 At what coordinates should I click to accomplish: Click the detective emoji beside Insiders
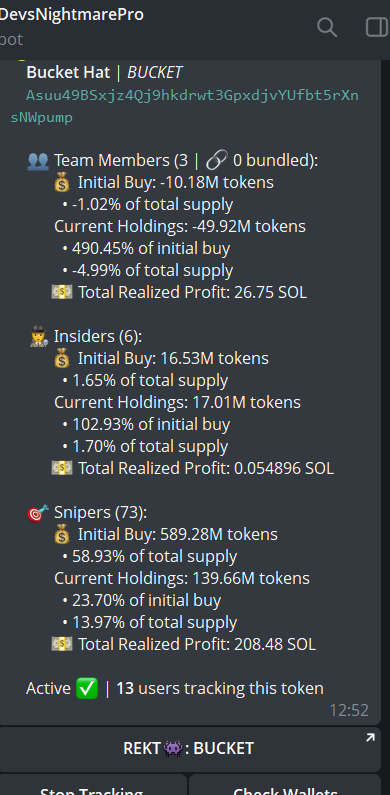(39, 337)
